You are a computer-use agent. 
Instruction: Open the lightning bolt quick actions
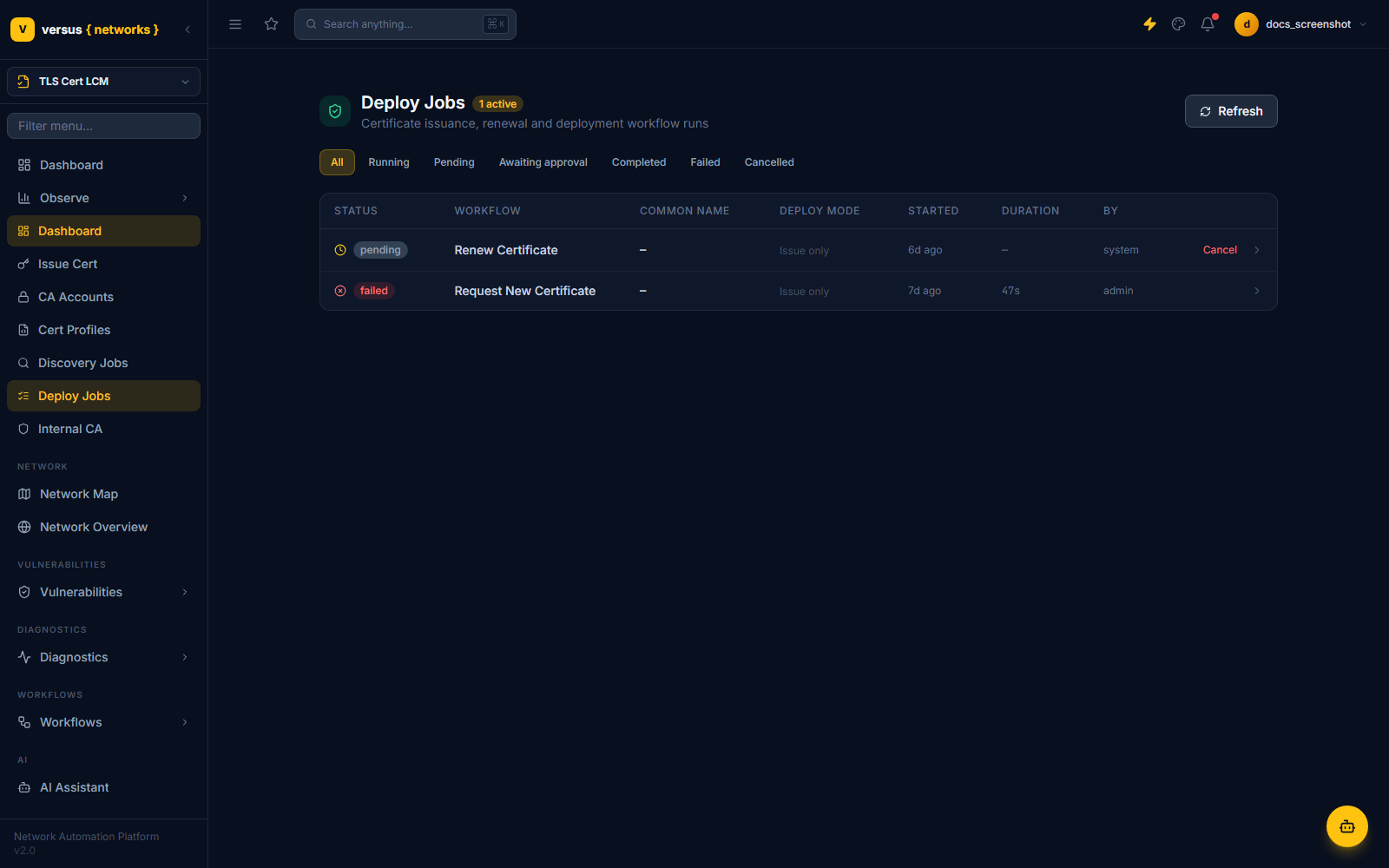[x=1149, y=24]
